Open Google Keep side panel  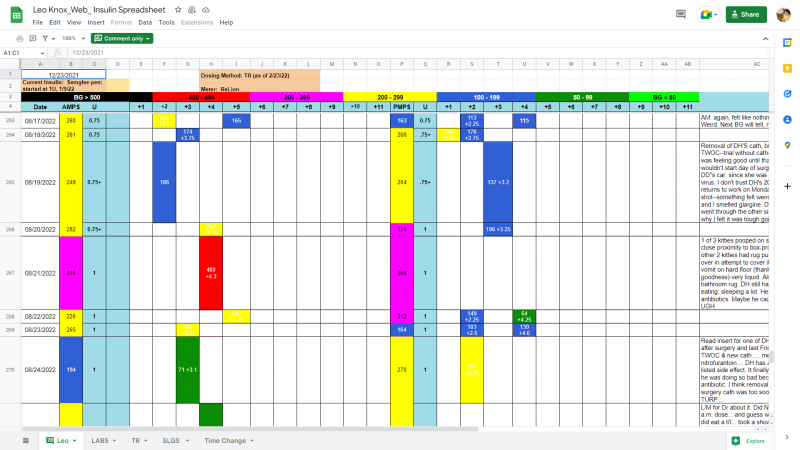[788, 68]
